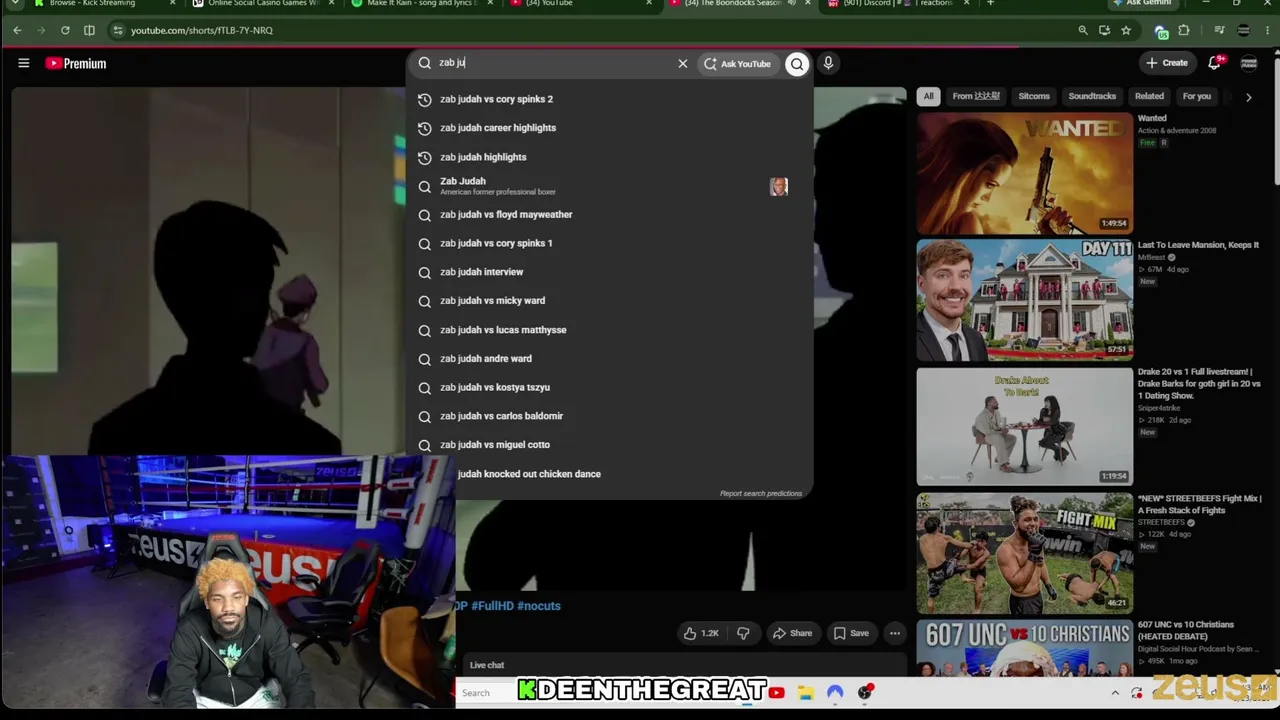The width and height of the screenshot is (1280, 720).
Task: Pick suggestion 'zab judah career highlights'
Action: click(609, 128)
